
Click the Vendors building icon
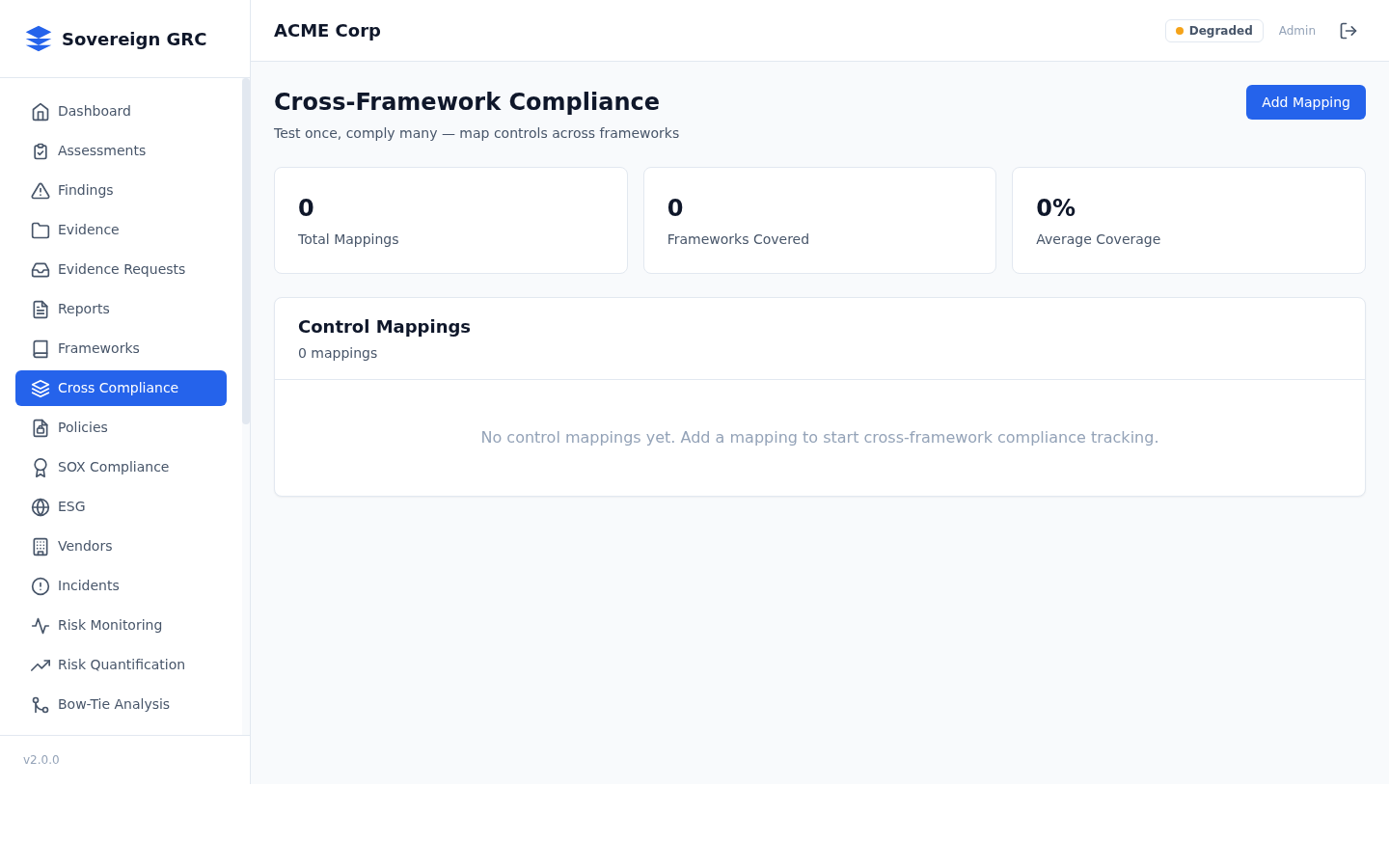[x=41, y=546]
